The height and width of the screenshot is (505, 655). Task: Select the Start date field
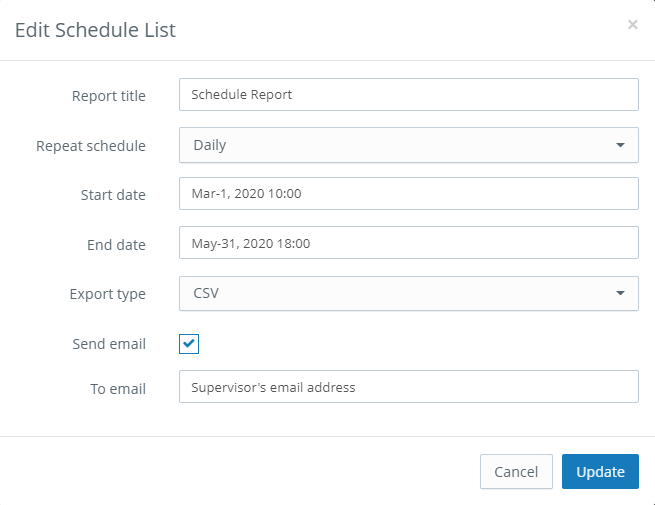(409, 193)
